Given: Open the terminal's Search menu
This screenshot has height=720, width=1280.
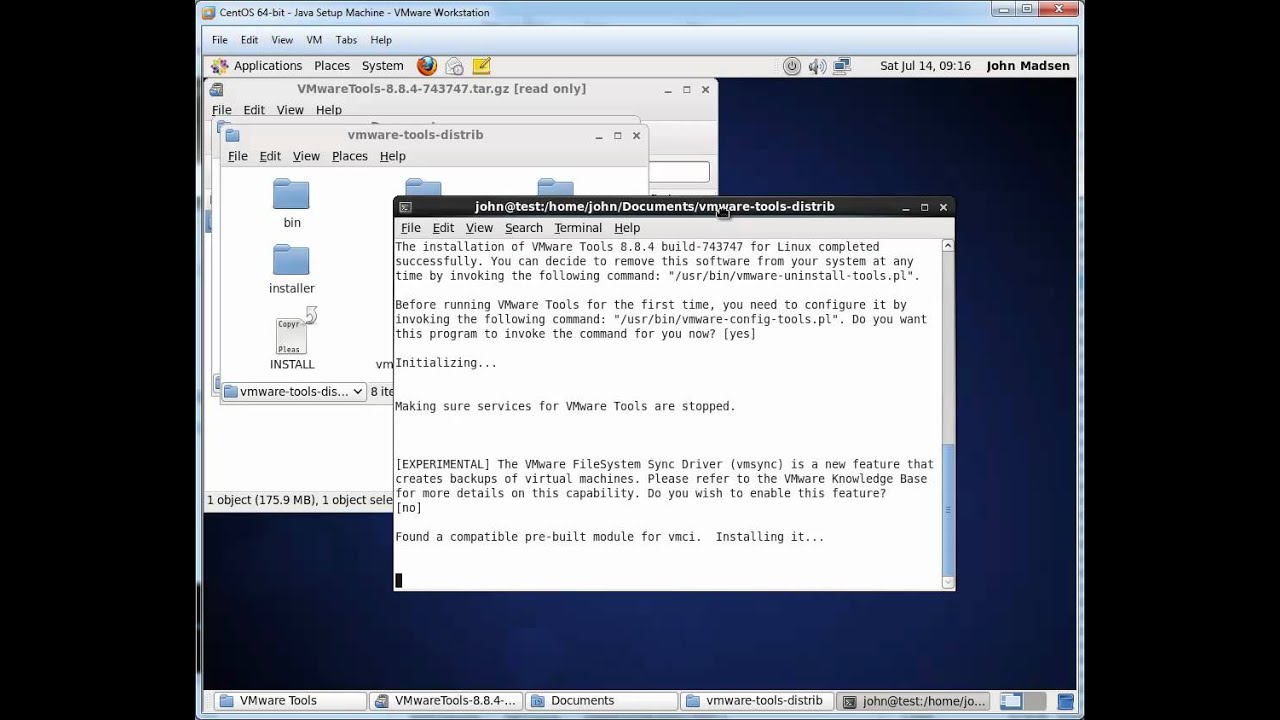Looking at the screenshot, I should (x=523, y=228).
